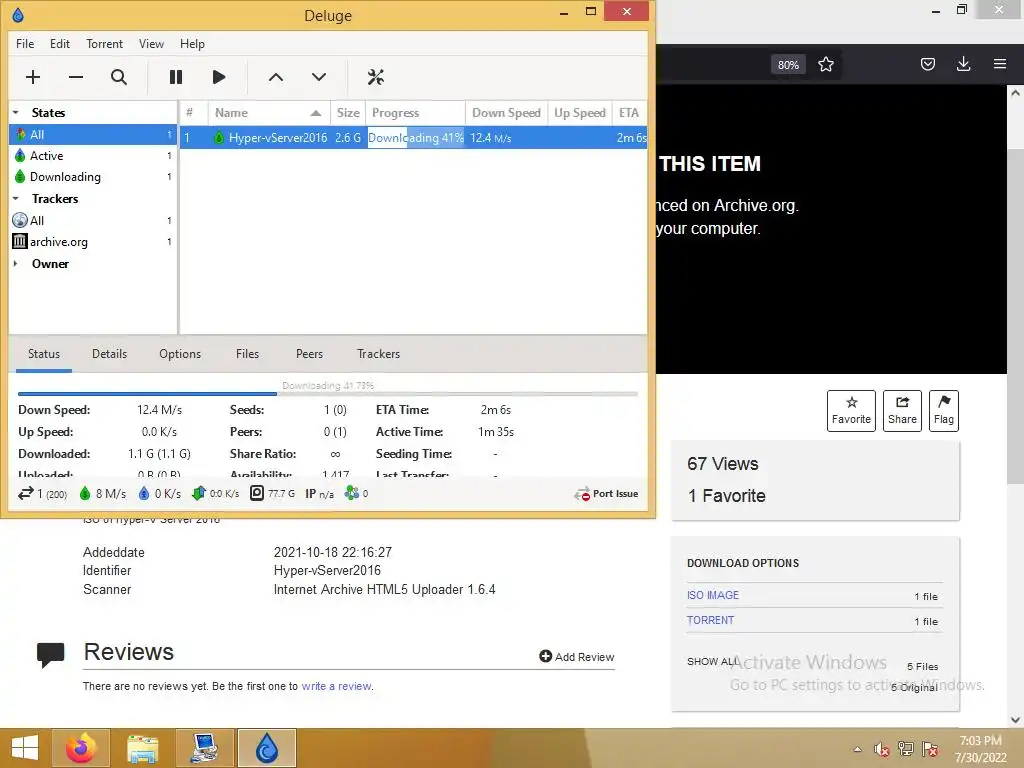Open Firefox downloads arrow icon
Screen dimensions: 1024x768
coord(963,64)
